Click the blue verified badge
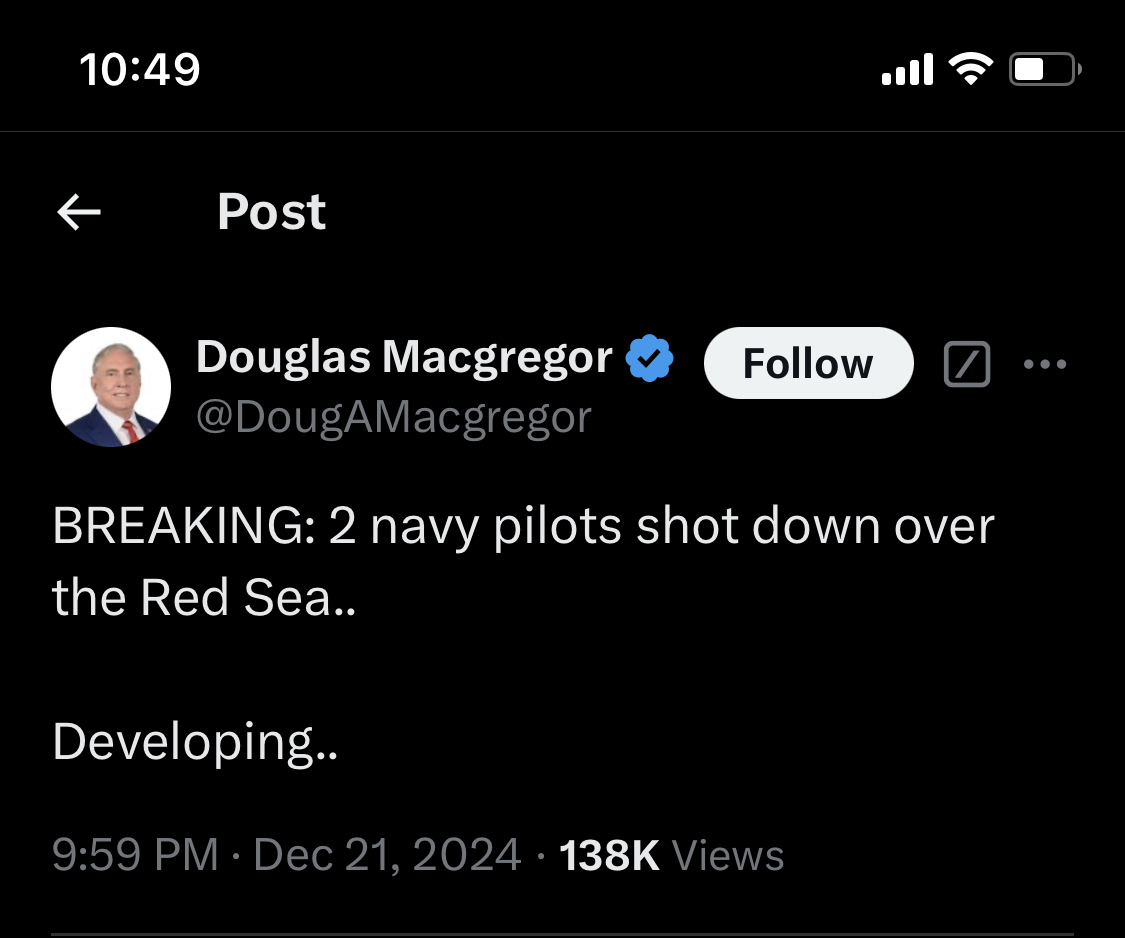This screenshot has height=938, width=1125. (x=649, y=360)
